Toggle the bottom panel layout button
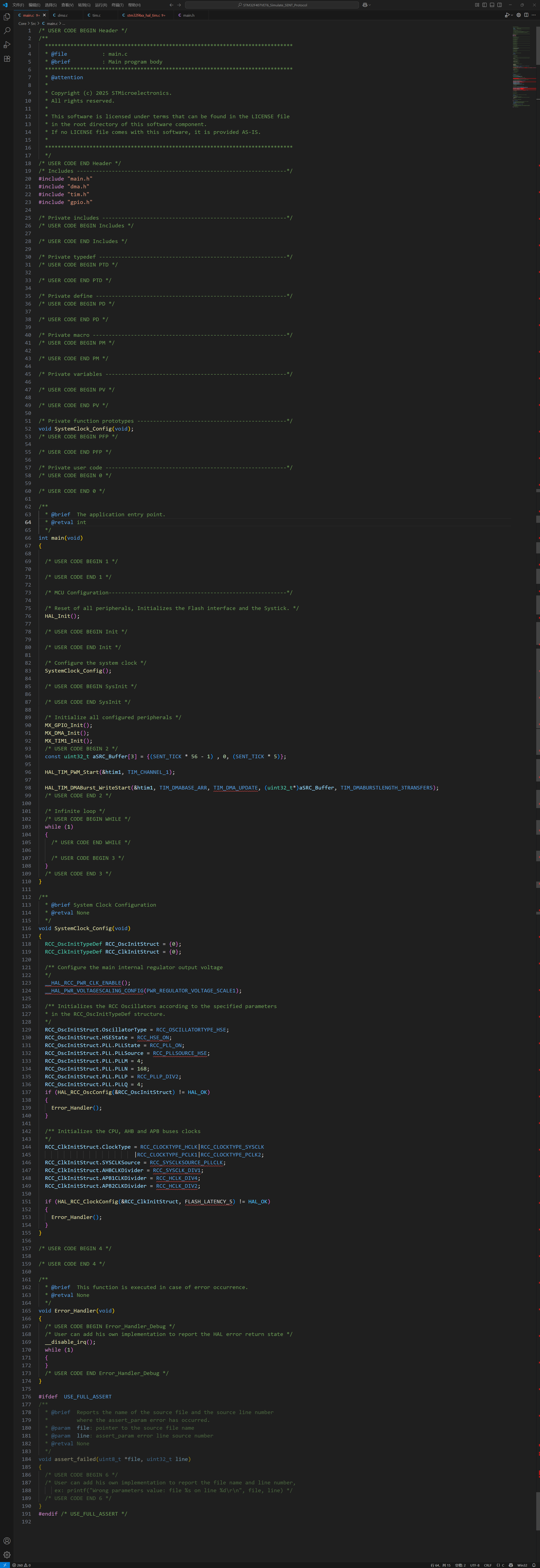Image resolution: width=540 pixels, height=1568 pixels. [492, 5]
